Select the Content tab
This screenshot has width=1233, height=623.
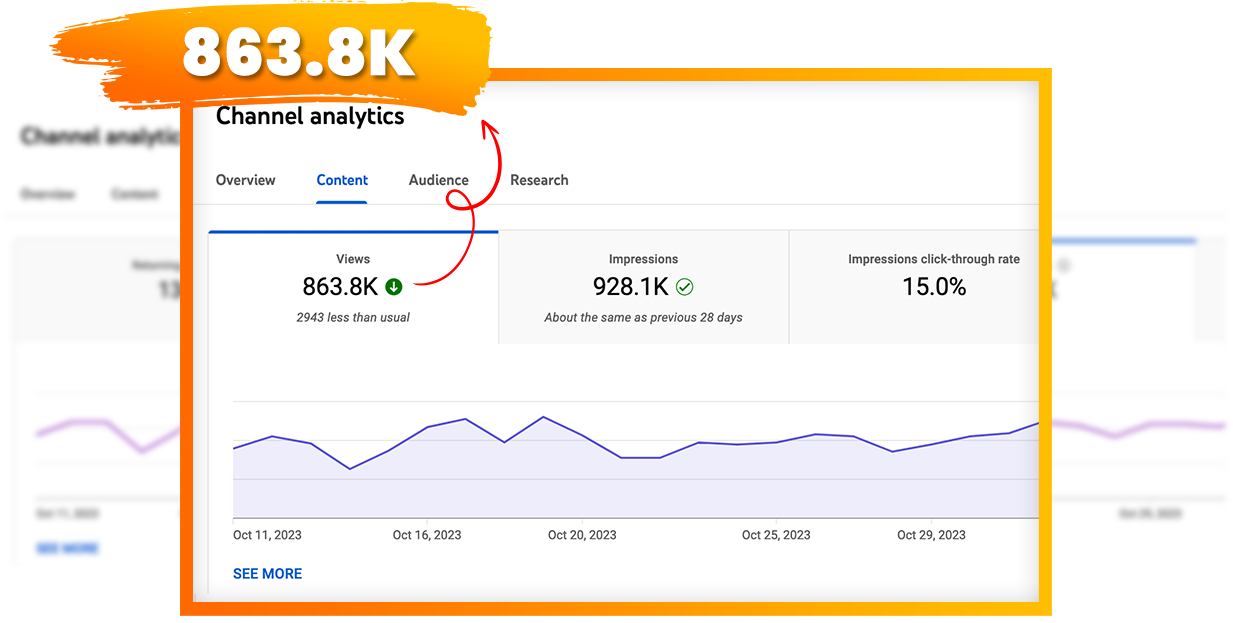point(342,180)
